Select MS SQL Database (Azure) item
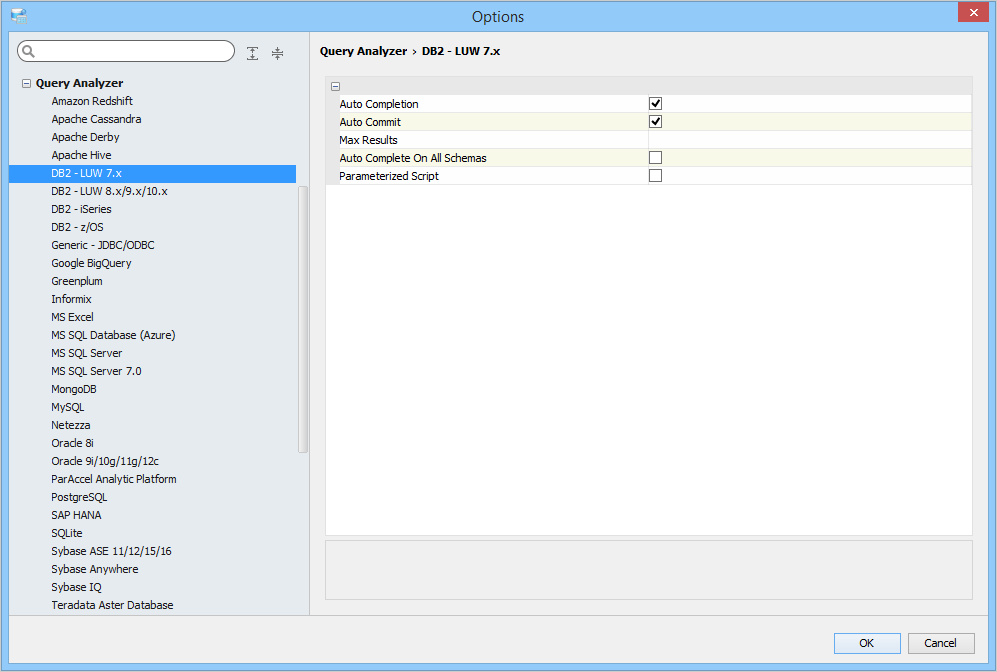 point(113,335)
